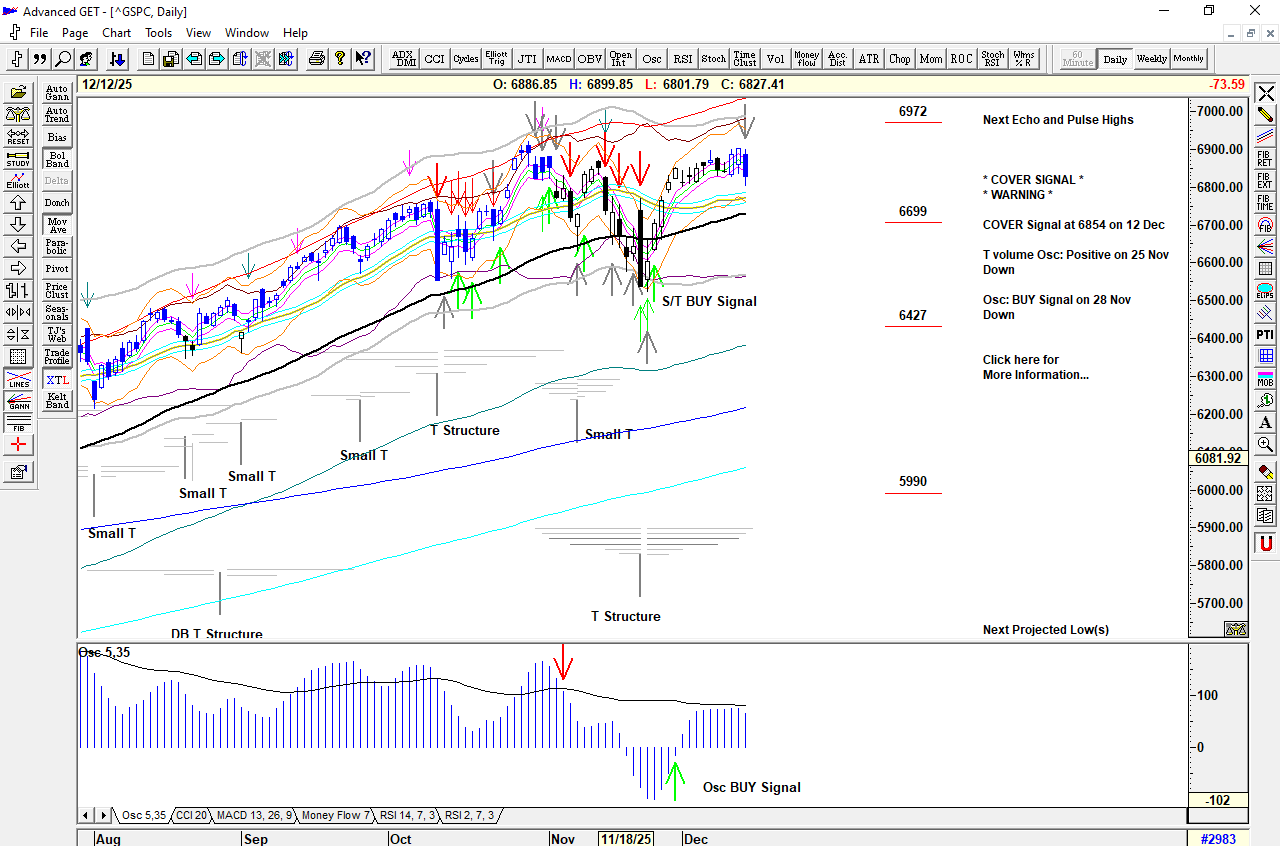The width and height of the screenshot is (1280, 846).
Task: Click the eraser tool icon
Action: pyautogui.click(x=1265, y=470)
